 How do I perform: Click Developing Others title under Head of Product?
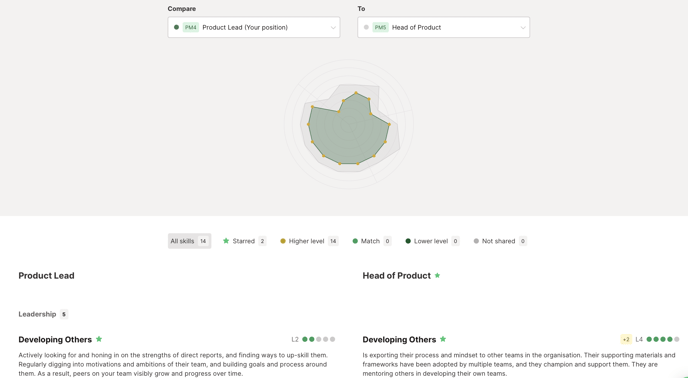399,339
